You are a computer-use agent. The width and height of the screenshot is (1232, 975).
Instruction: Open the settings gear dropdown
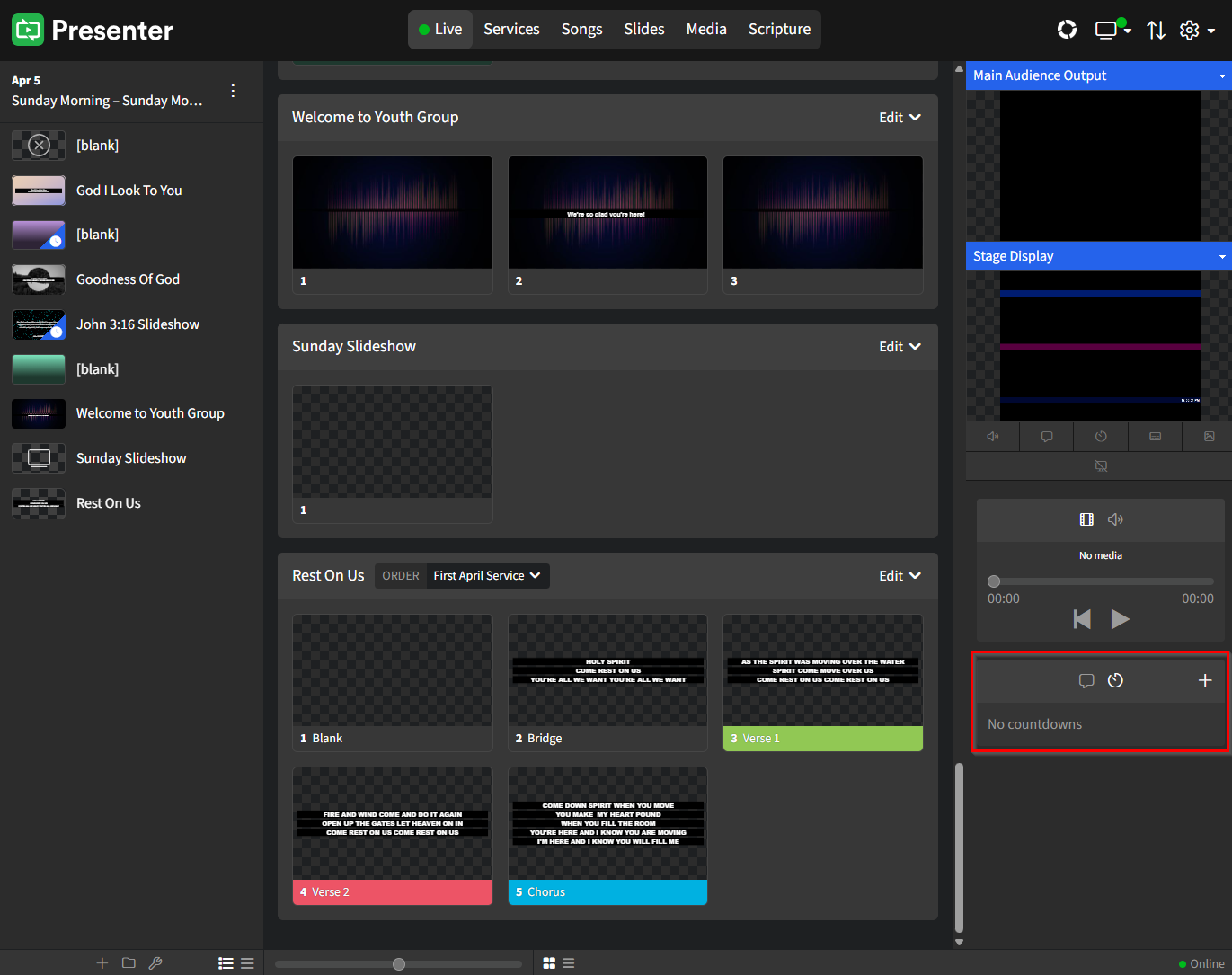[x=1195, y=30]
